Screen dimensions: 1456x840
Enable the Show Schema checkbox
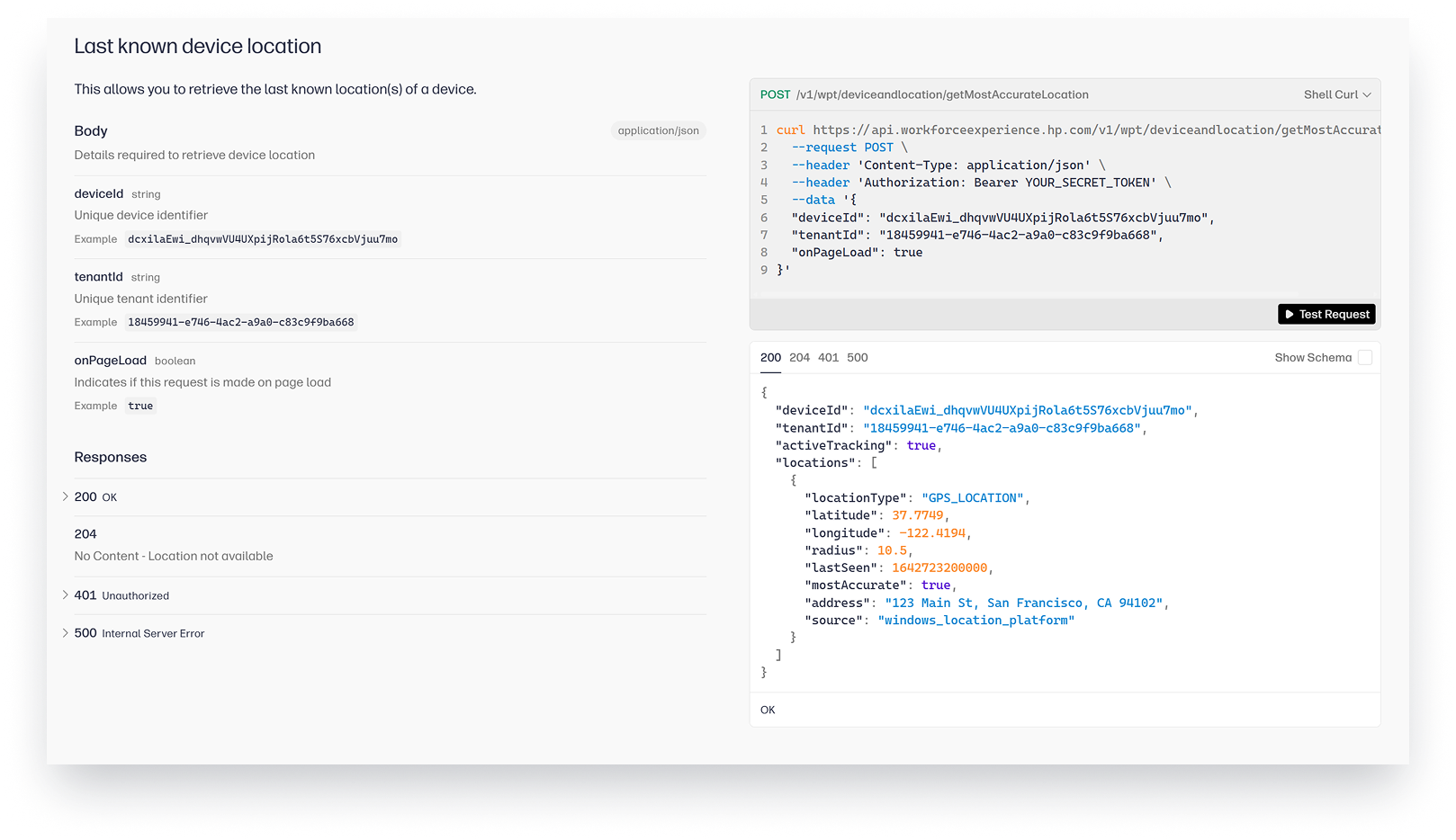[1364, 357]
